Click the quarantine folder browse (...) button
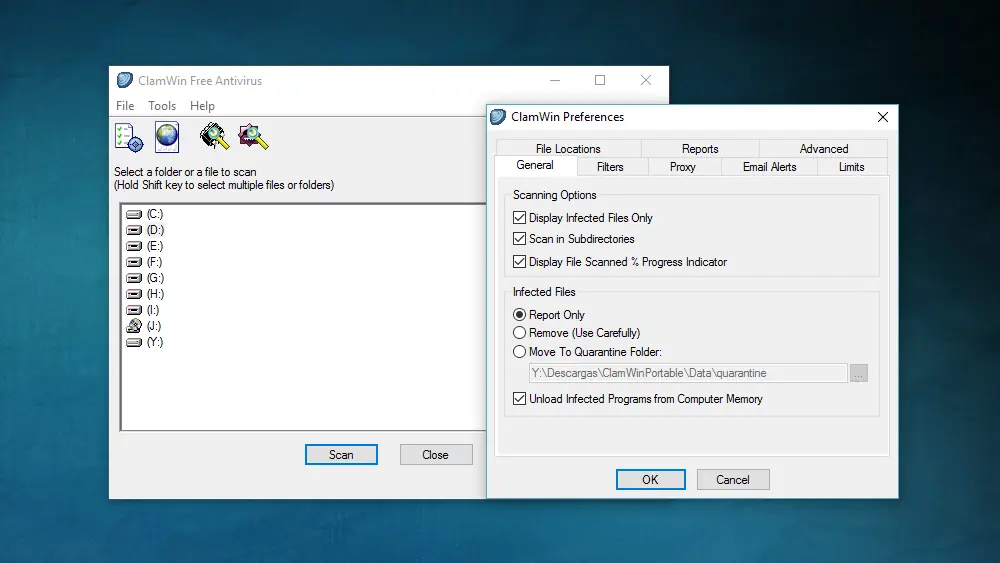 pyautogui.click(x=858, y=373)
